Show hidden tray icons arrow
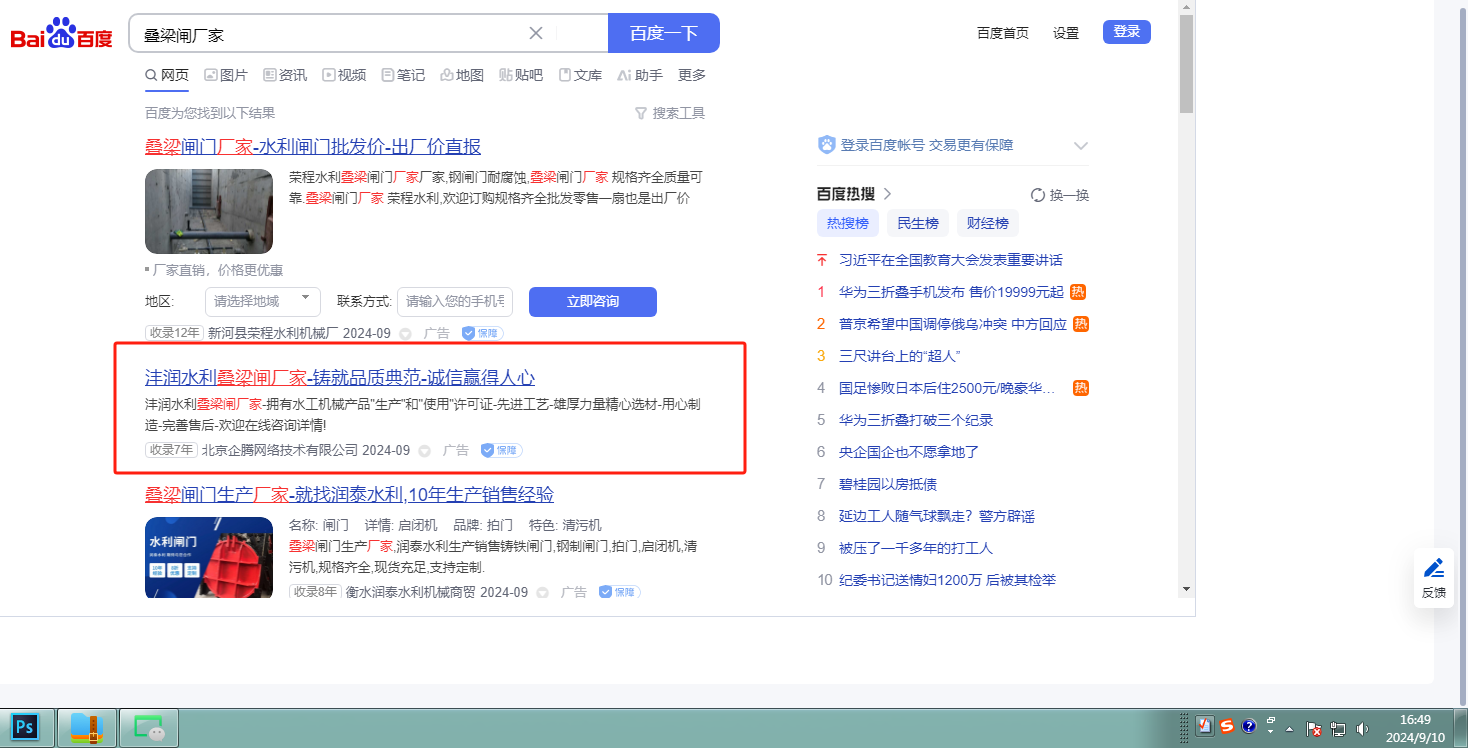This screenshot has height=748, width=1468. pos(1290,728)
